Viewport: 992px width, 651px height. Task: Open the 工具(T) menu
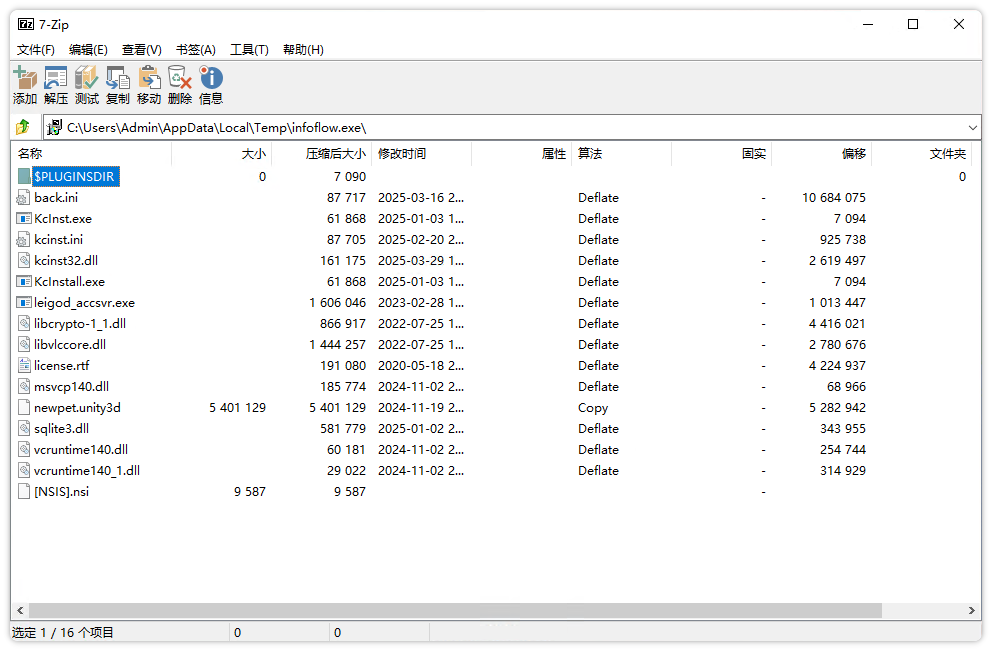pos(249,50)
